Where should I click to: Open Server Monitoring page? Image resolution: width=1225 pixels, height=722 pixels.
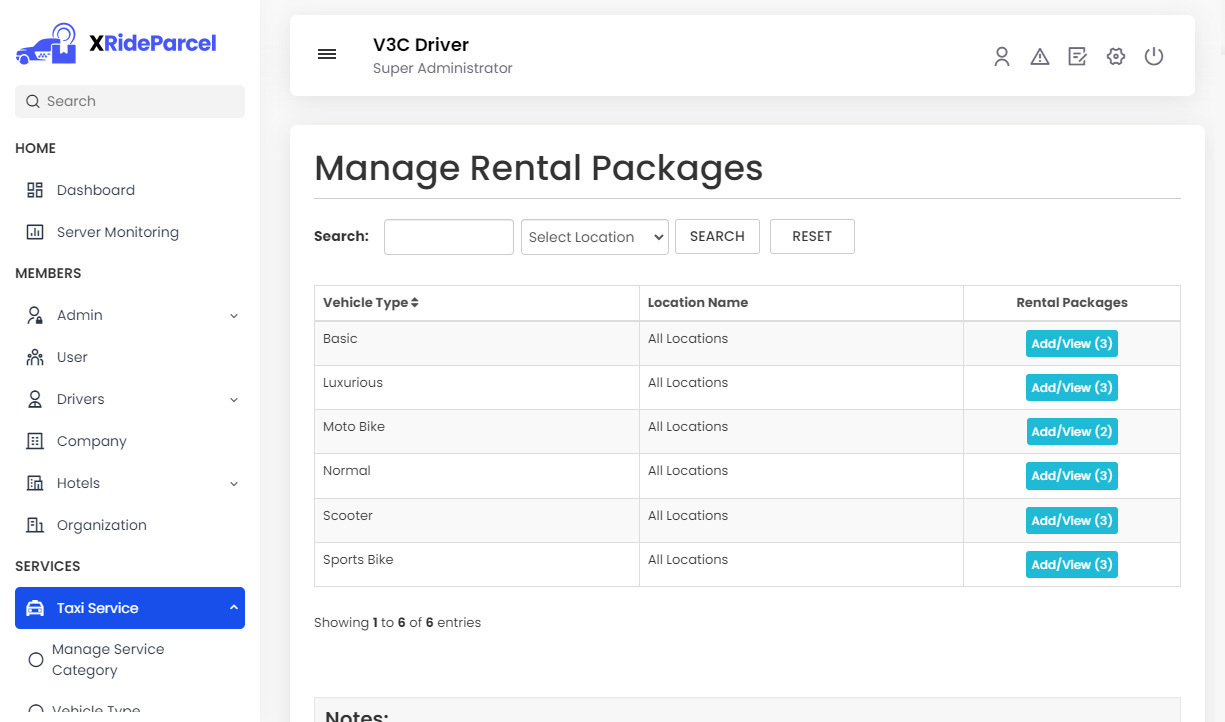[x=117, y=232]
